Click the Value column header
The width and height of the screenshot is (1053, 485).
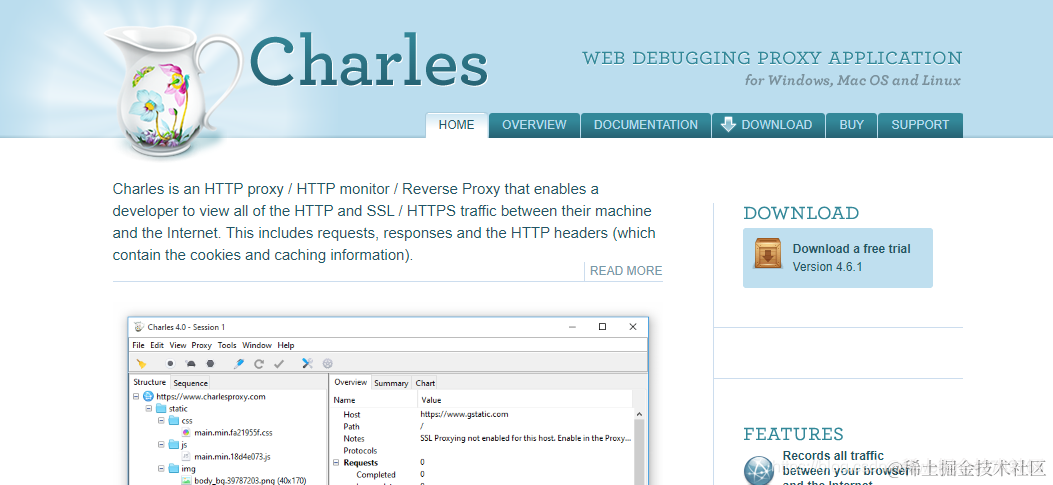[x=524, y=400]
